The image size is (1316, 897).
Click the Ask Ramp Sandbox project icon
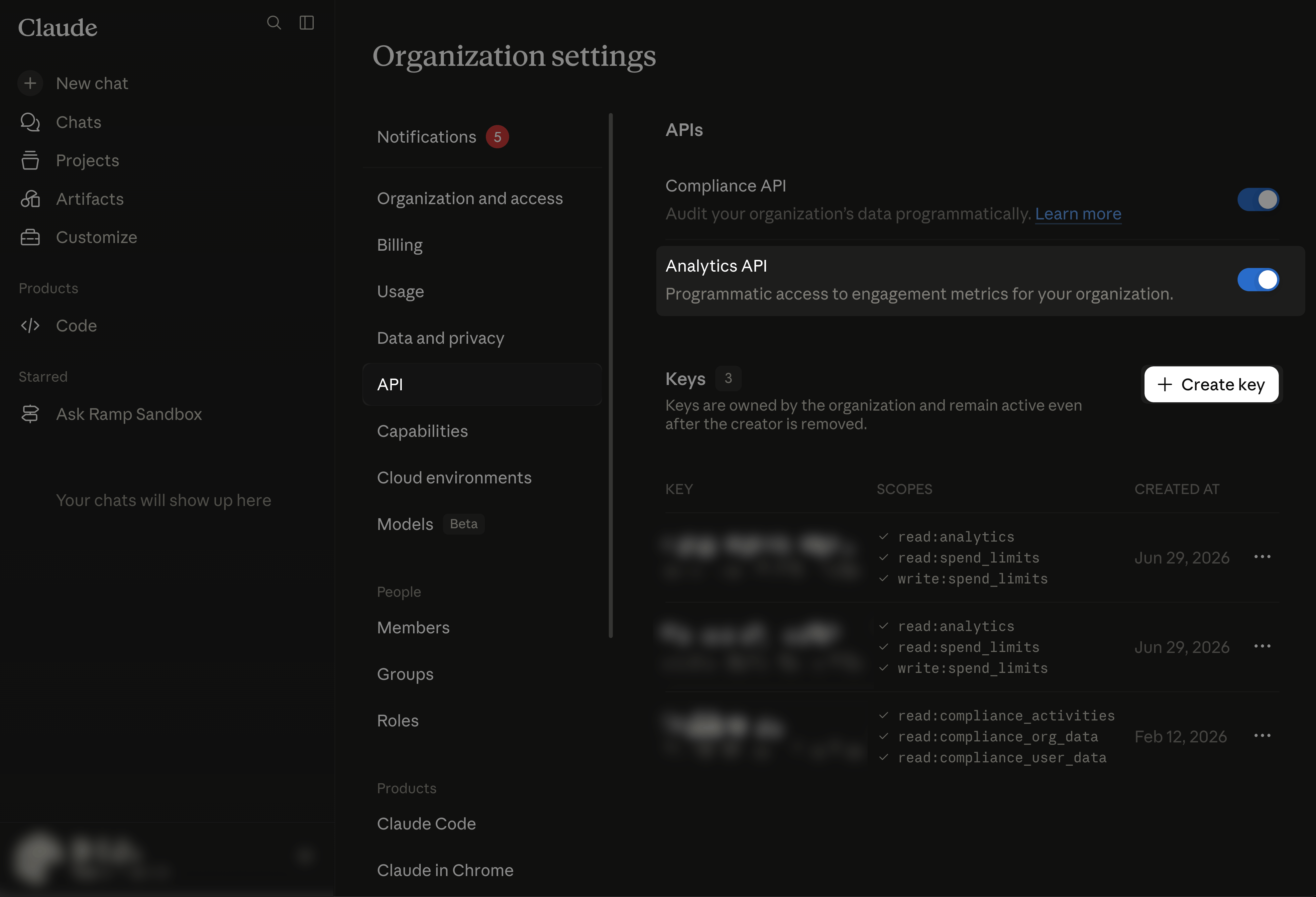[30, 414]
